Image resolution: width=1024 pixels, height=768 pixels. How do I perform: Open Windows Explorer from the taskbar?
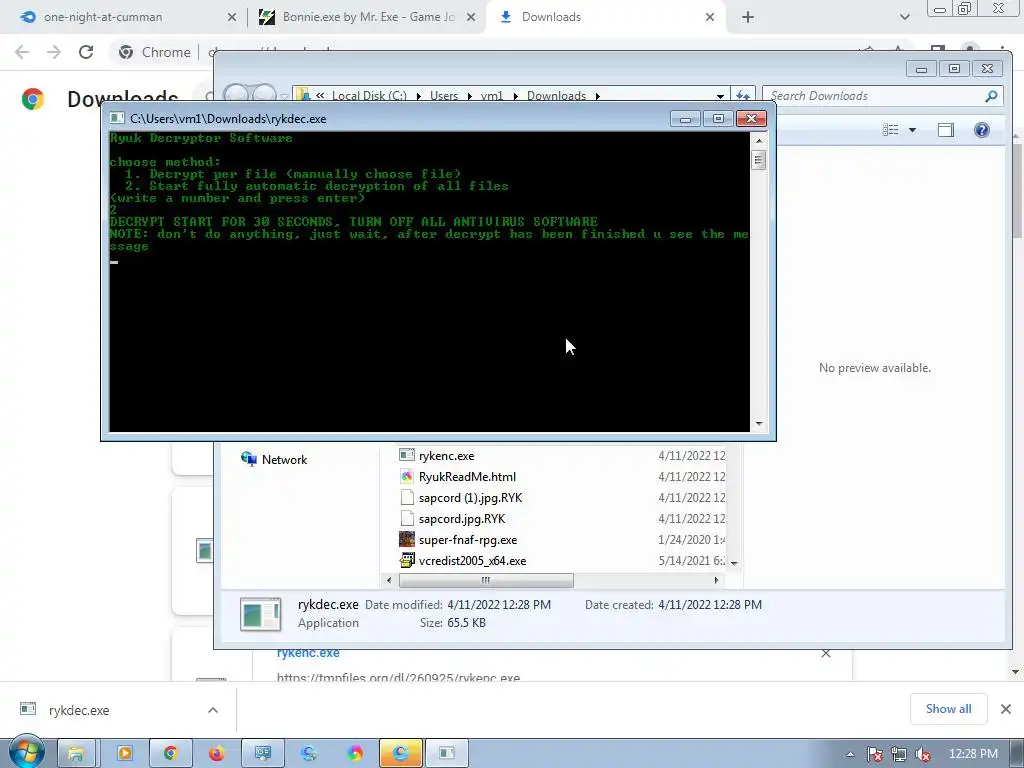point(76,754)
